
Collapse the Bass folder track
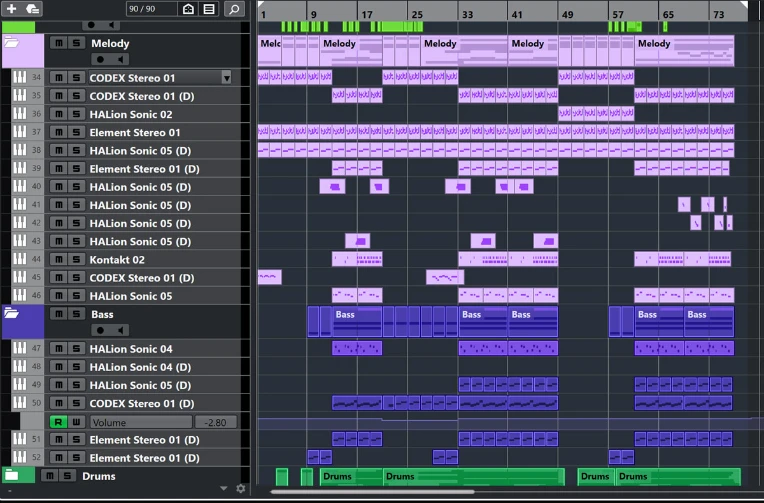tap(12, 313)
